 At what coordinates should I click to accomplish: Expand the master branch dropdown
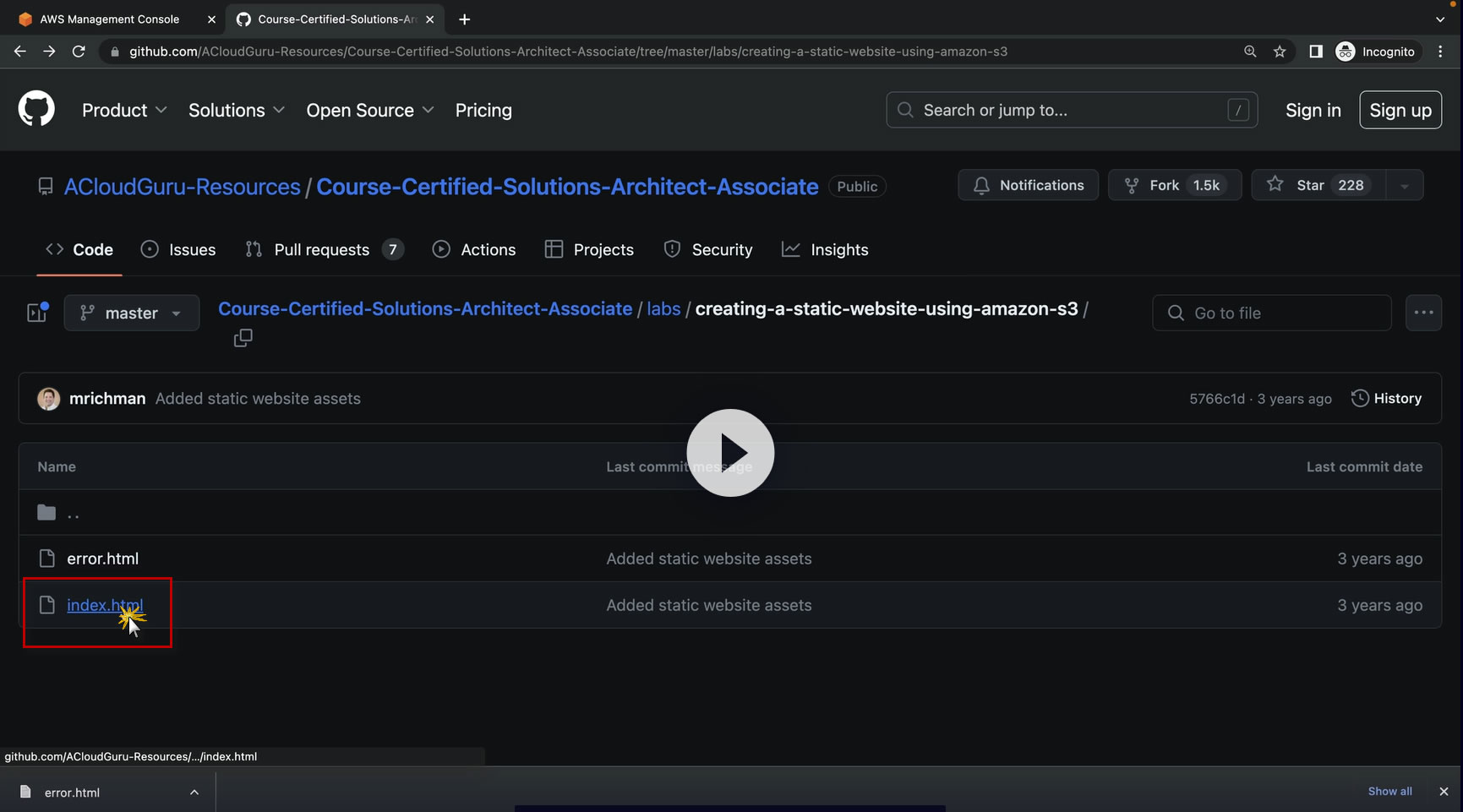click(132, 313)
